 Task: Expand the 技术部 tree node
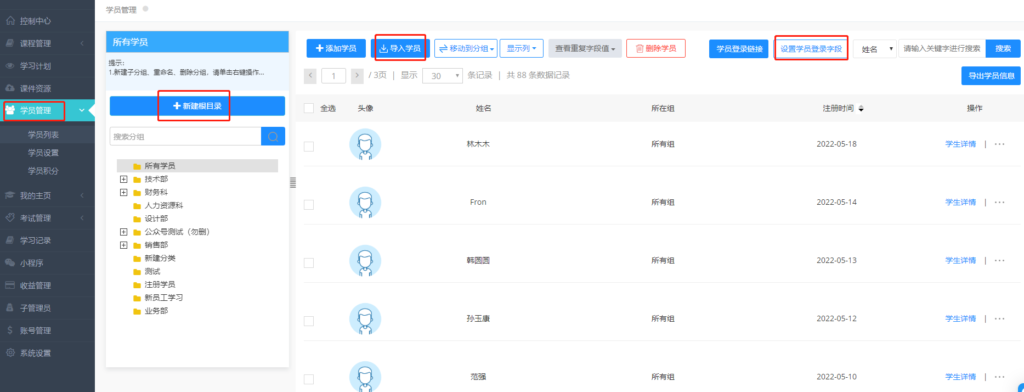(123, 179)
